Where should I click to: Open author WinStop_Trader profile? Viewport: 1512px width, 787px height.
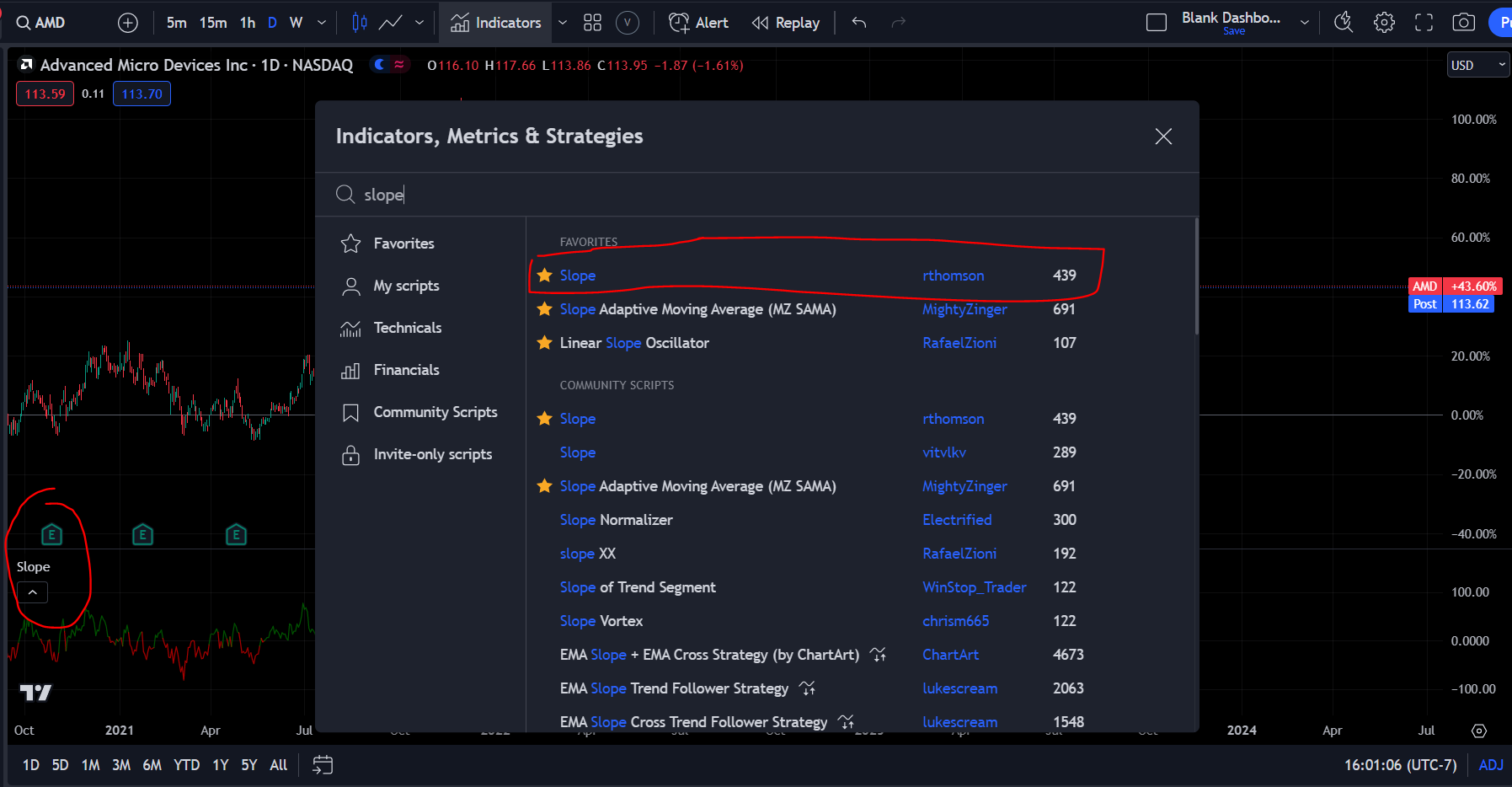click(x=975, y=587)
